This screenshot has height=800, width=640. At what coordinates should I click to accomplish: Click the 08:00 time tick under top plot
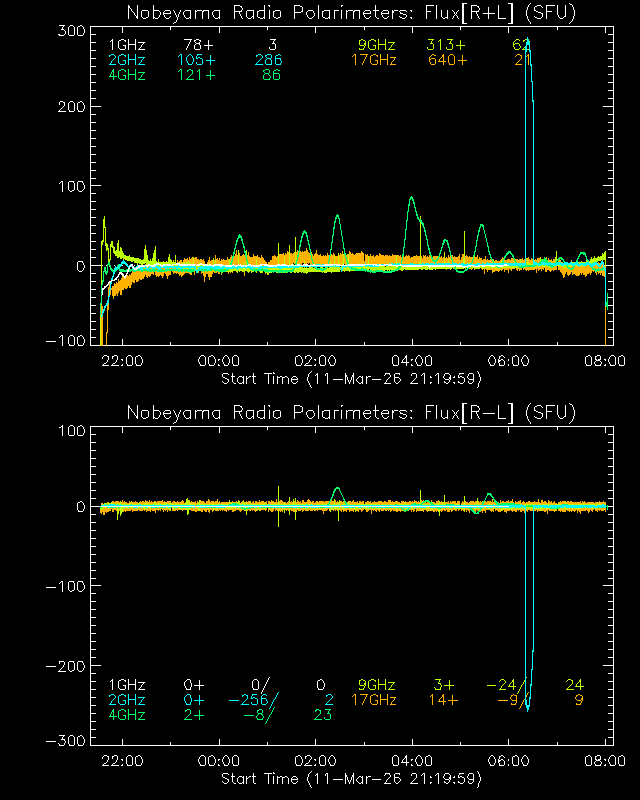(x=607, y=361)
